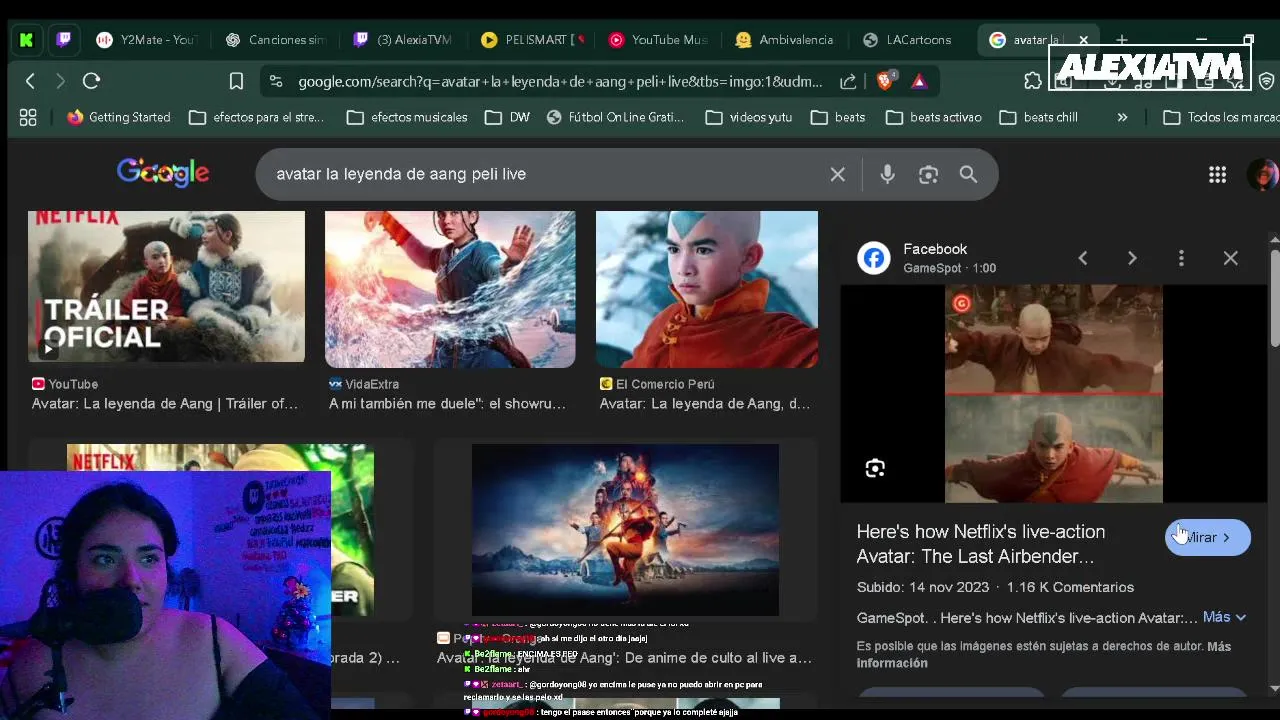Bookmark this page with the bookmark icon
The width and height of the screenshot is (1280, 720).
pyautogui.click(x=236, y=81)
